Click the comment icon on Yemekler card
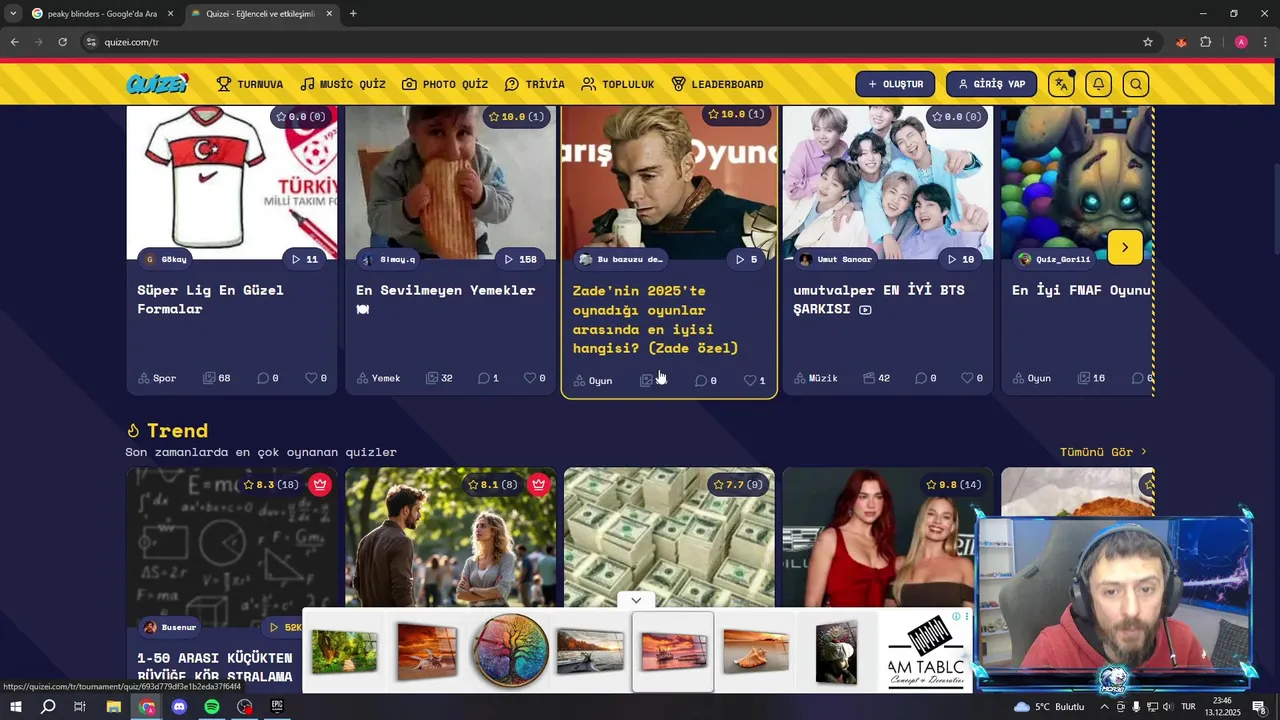The height and width of the screenshot is (720, 1280). 483,378
